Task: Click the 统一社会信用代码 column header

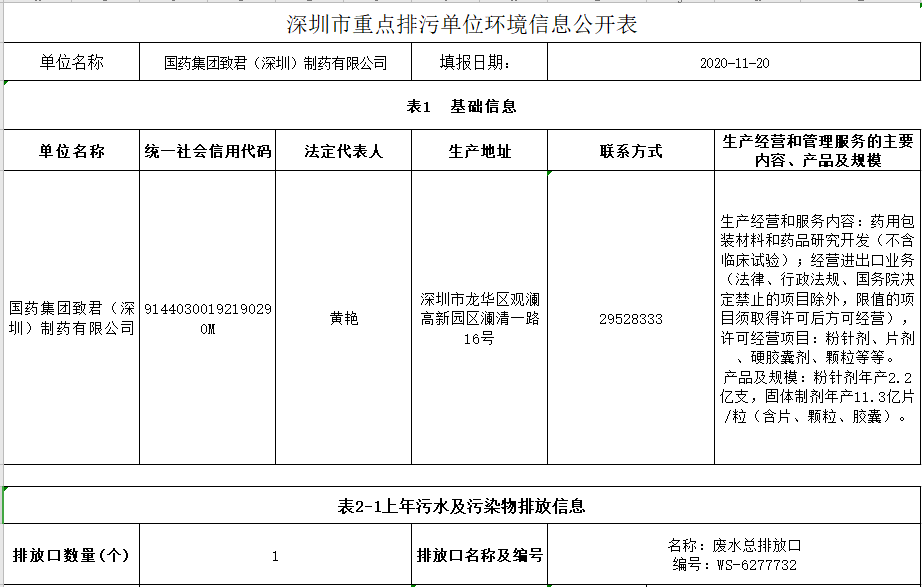Action: 207,151
